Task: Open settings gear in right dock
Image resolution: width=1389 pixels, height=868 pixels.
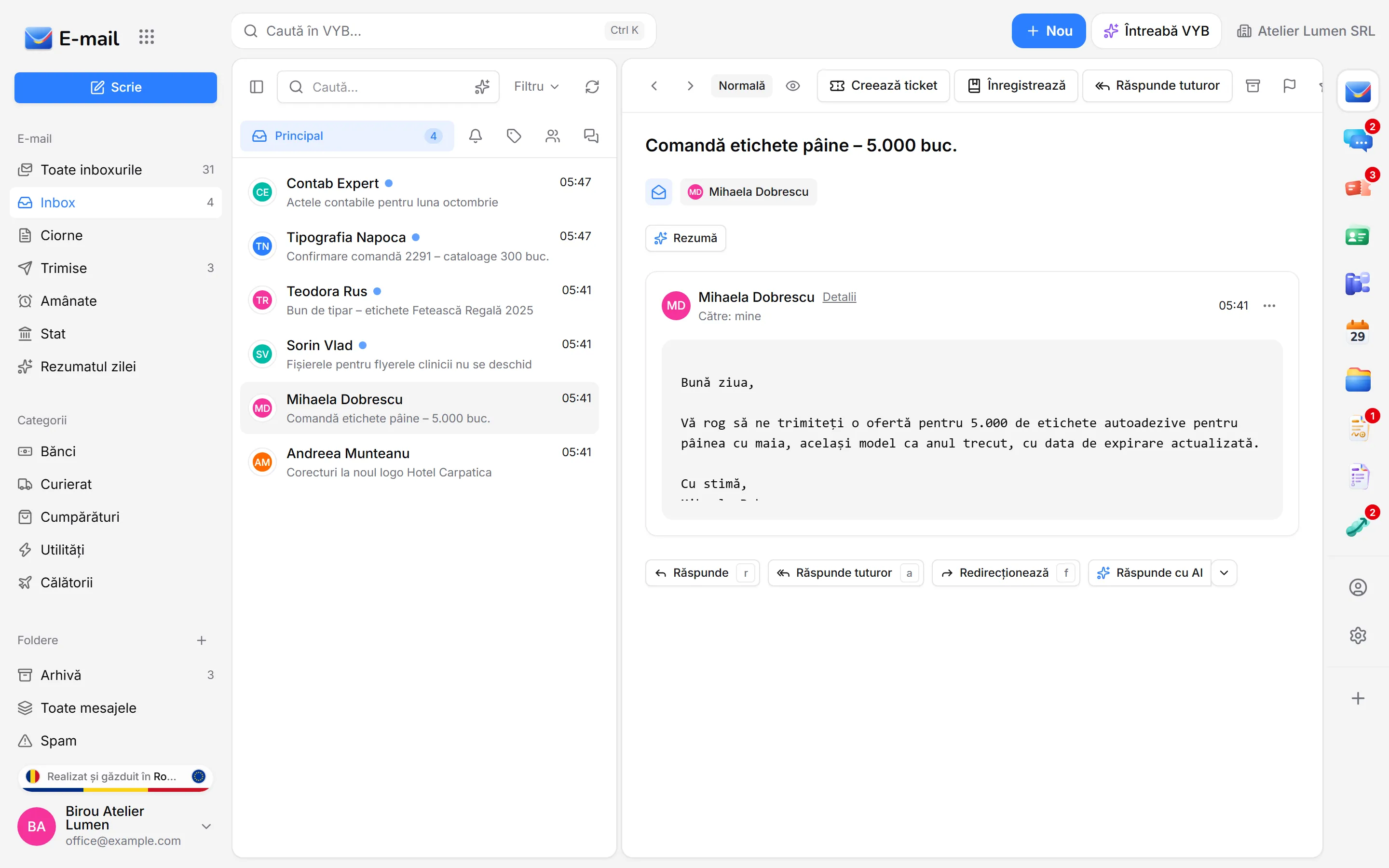Action: 1358,636
